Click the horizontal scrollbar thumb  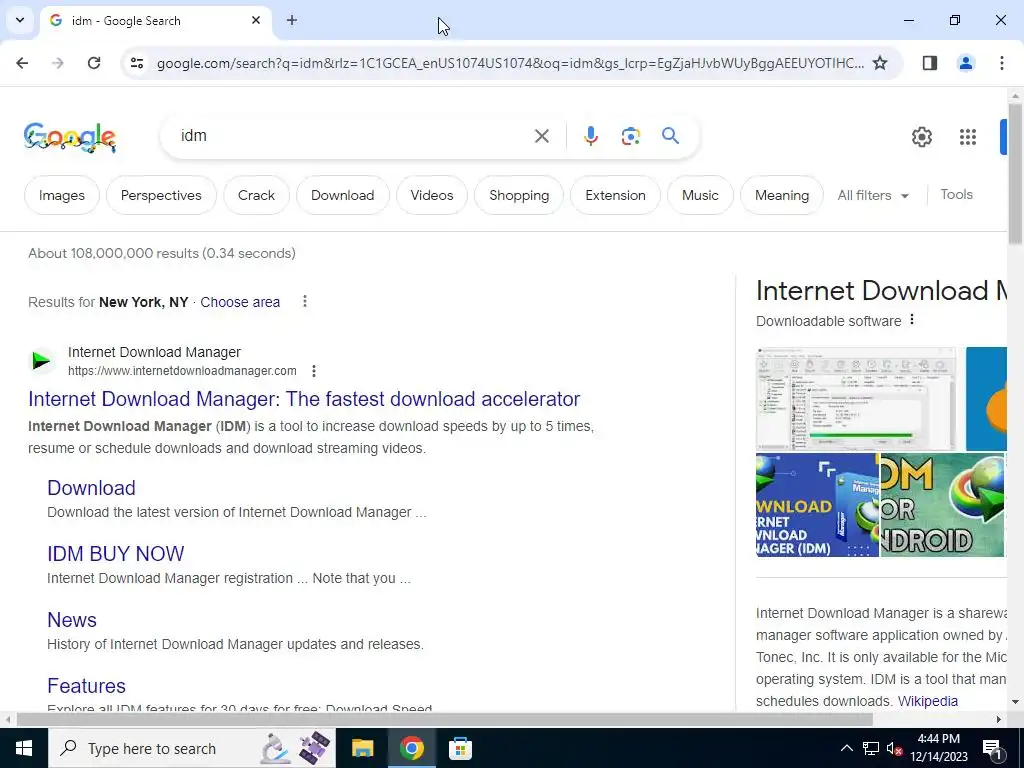444,720
